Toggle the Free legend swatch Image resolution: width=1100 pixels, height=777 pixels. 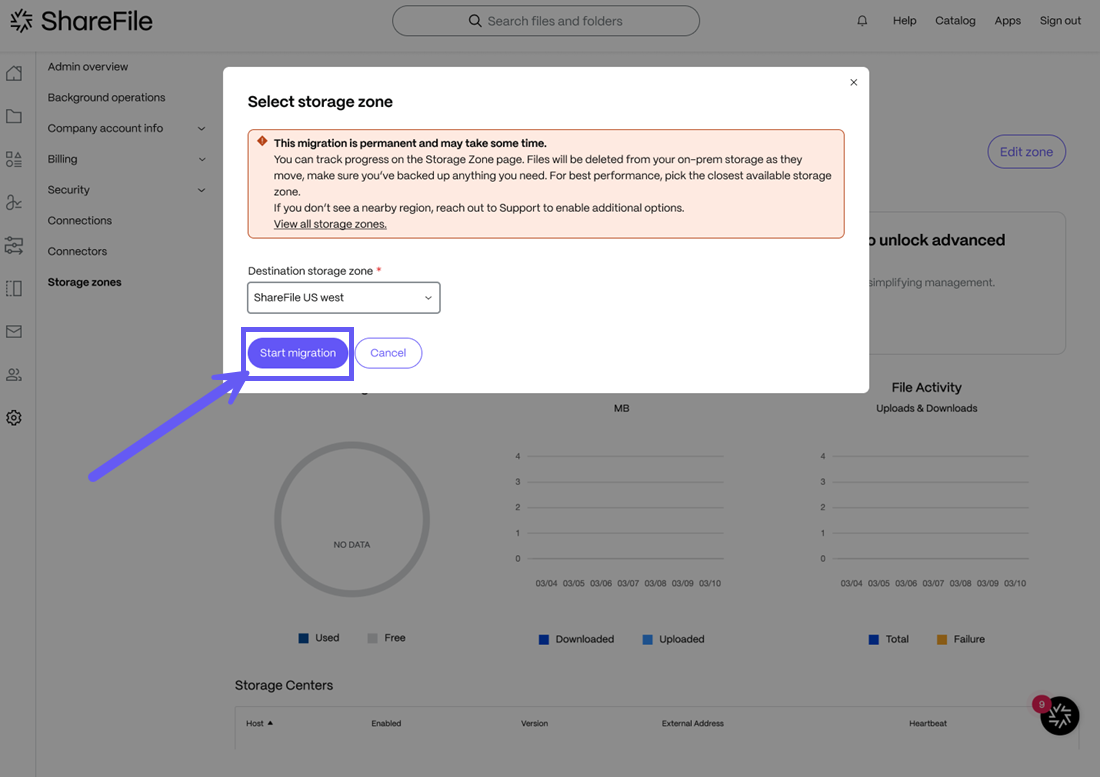click(373, 638)
